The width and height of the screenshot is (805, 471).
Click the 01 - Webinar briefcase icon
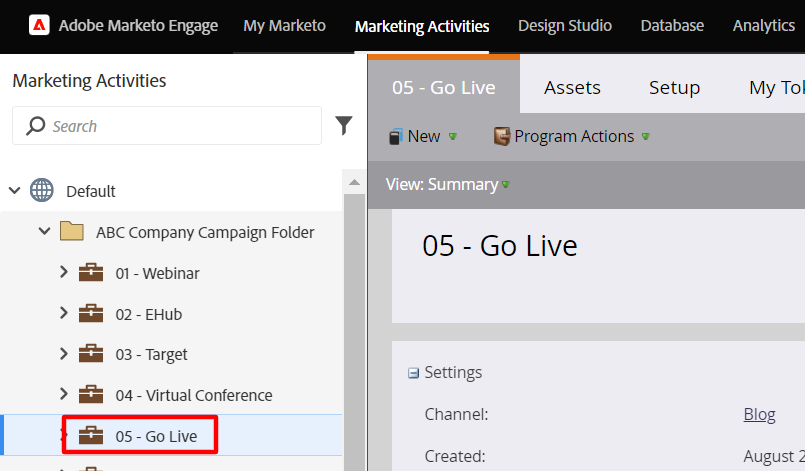[91, 273]
